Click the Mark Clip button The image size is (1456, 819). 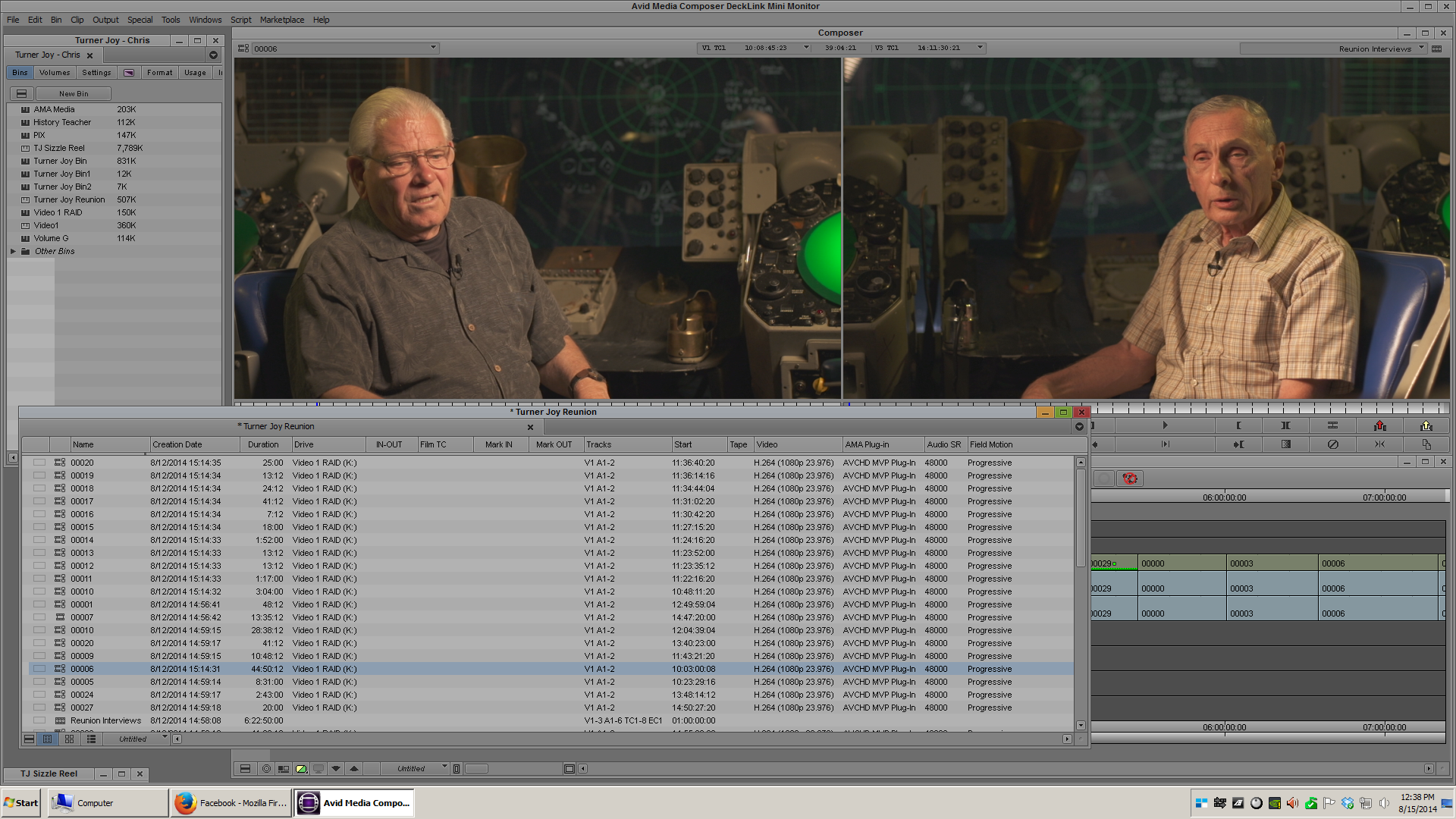[x=1285, y=425]
